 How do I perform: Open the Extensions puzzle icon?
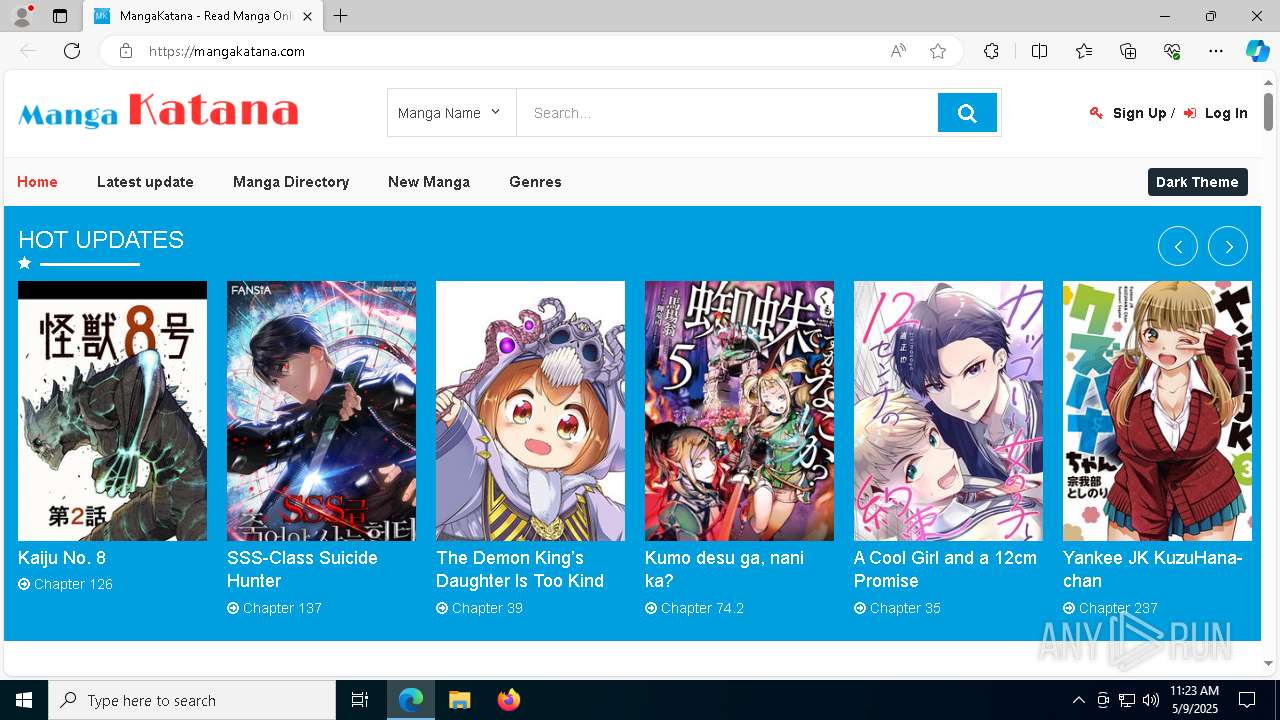[x=991, y=51]
